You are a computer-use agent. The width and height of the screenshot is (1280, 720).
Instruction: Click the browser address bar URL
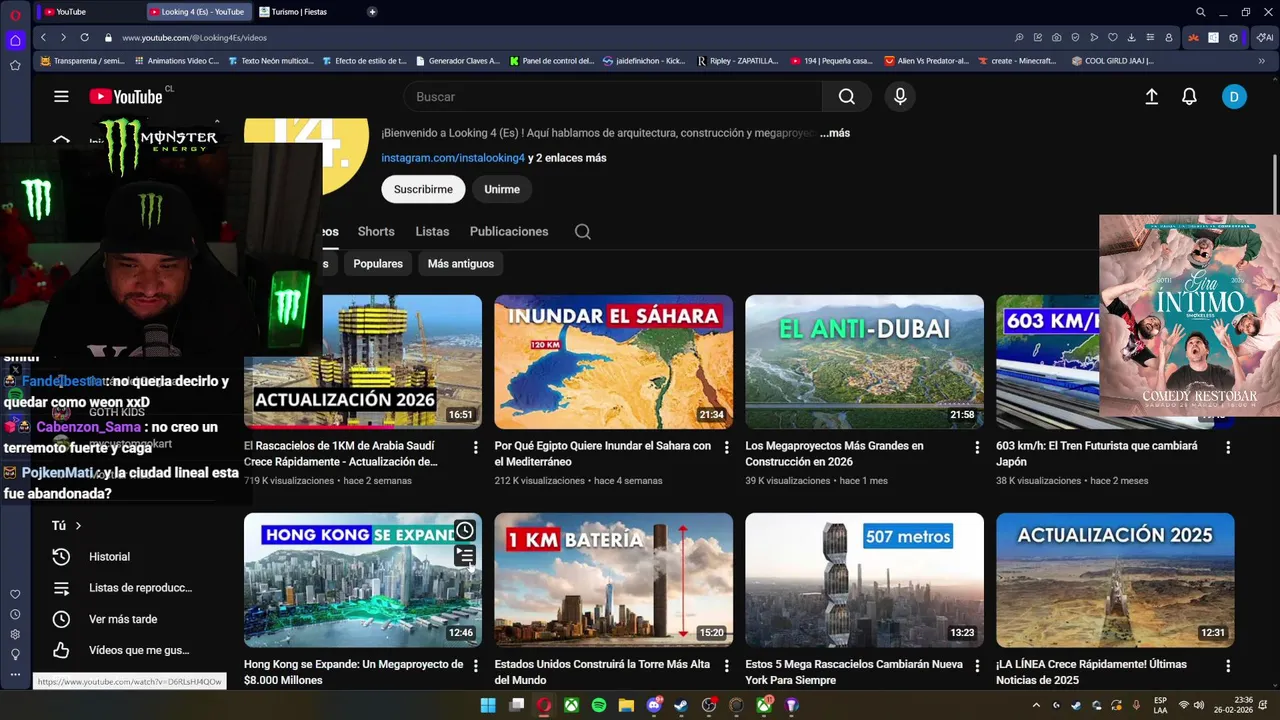tap(194, 37)
